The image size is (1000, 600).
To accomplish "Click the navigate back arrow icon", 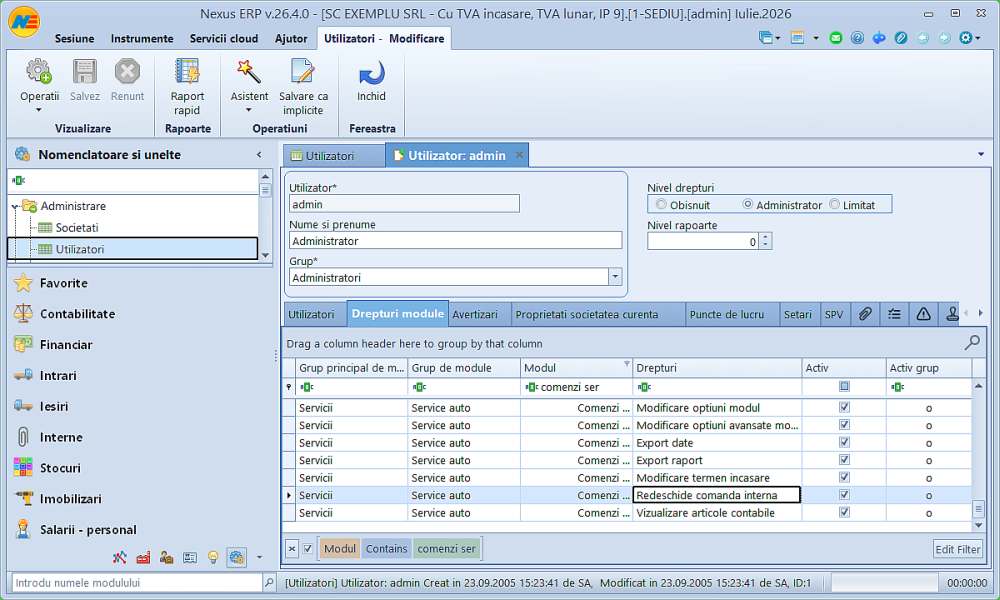I will coord(922,38).
